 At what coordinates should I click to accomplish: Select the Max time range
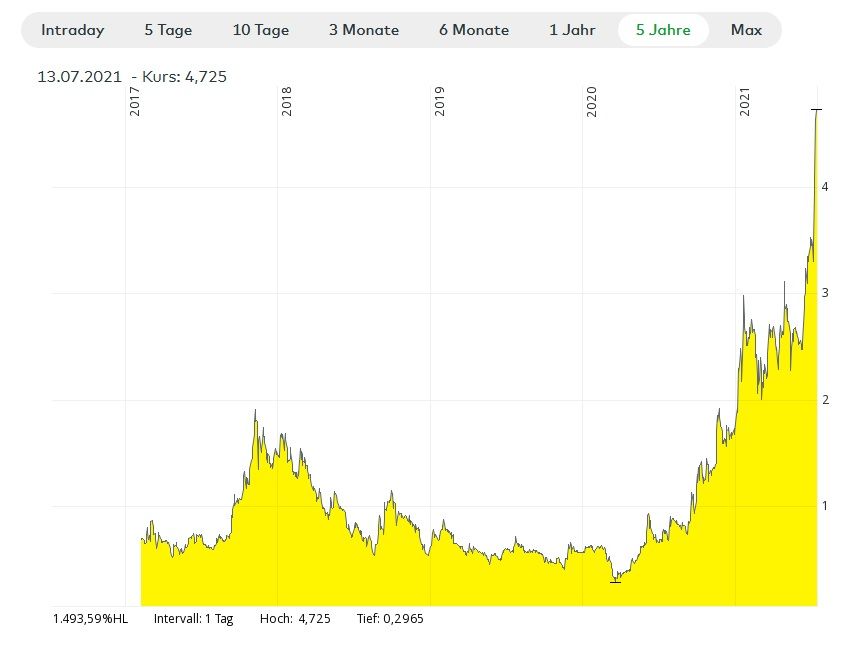(746, 30)
